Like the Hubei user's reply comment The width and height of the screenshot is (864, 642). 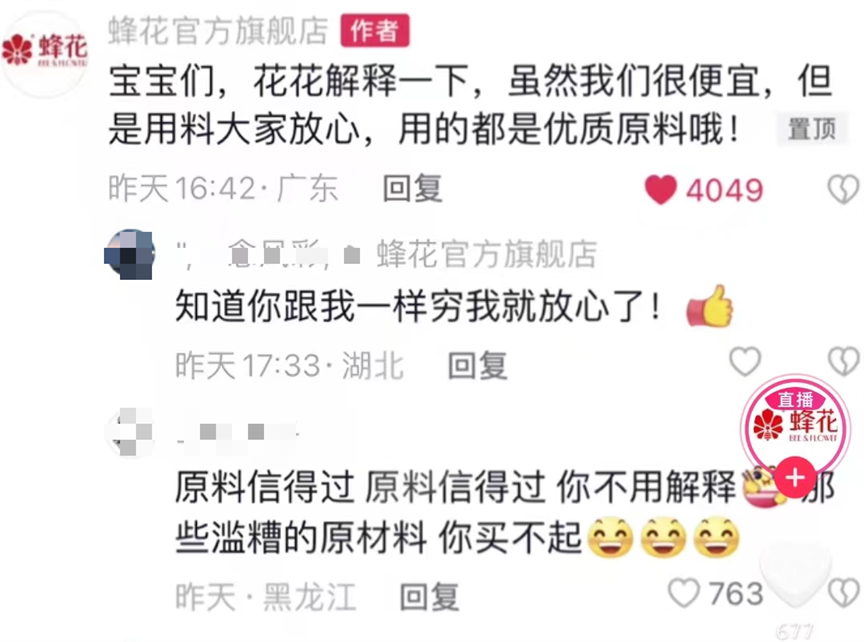745,362
